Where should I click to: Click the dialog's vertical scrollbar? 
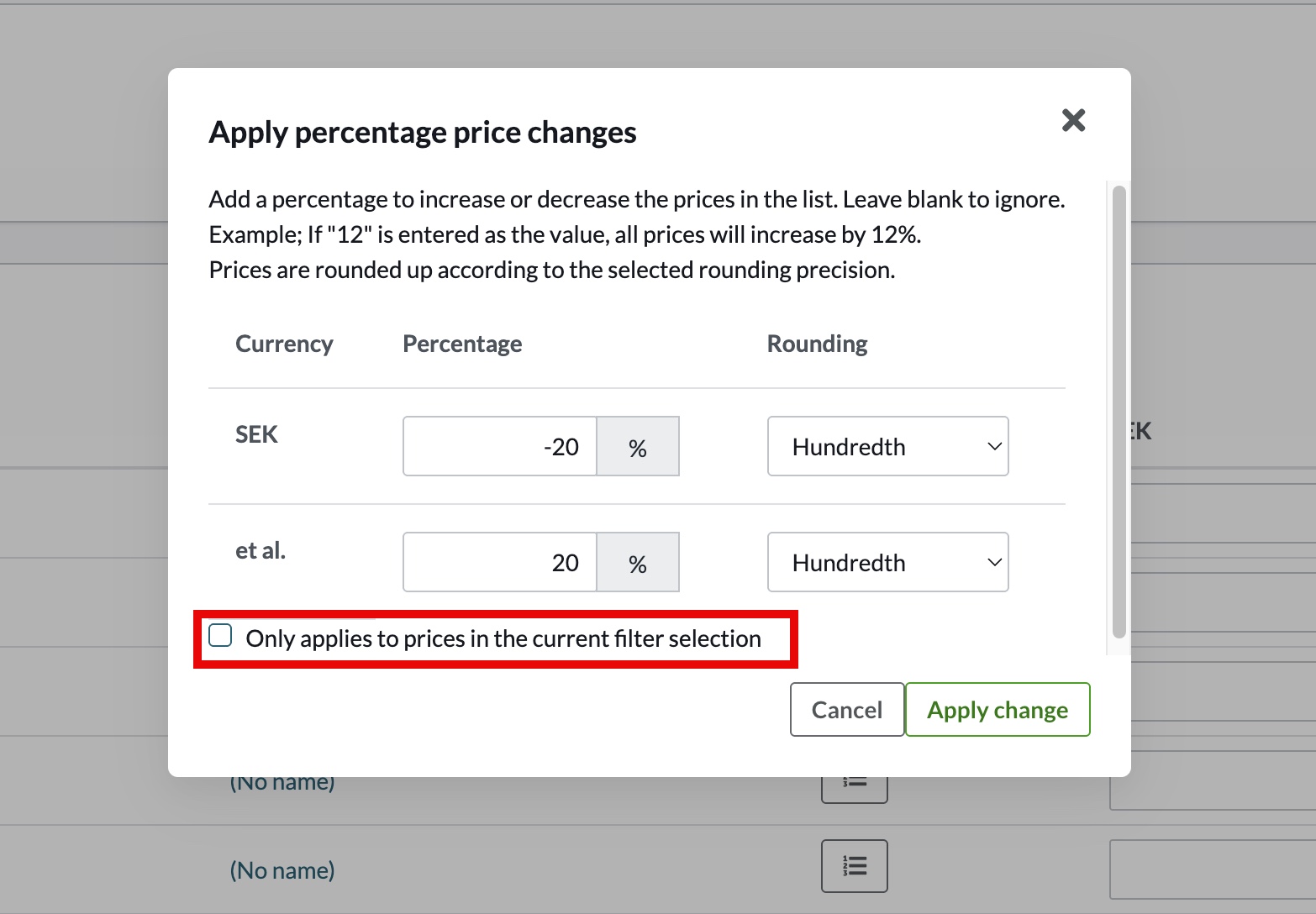point(1119,412)
